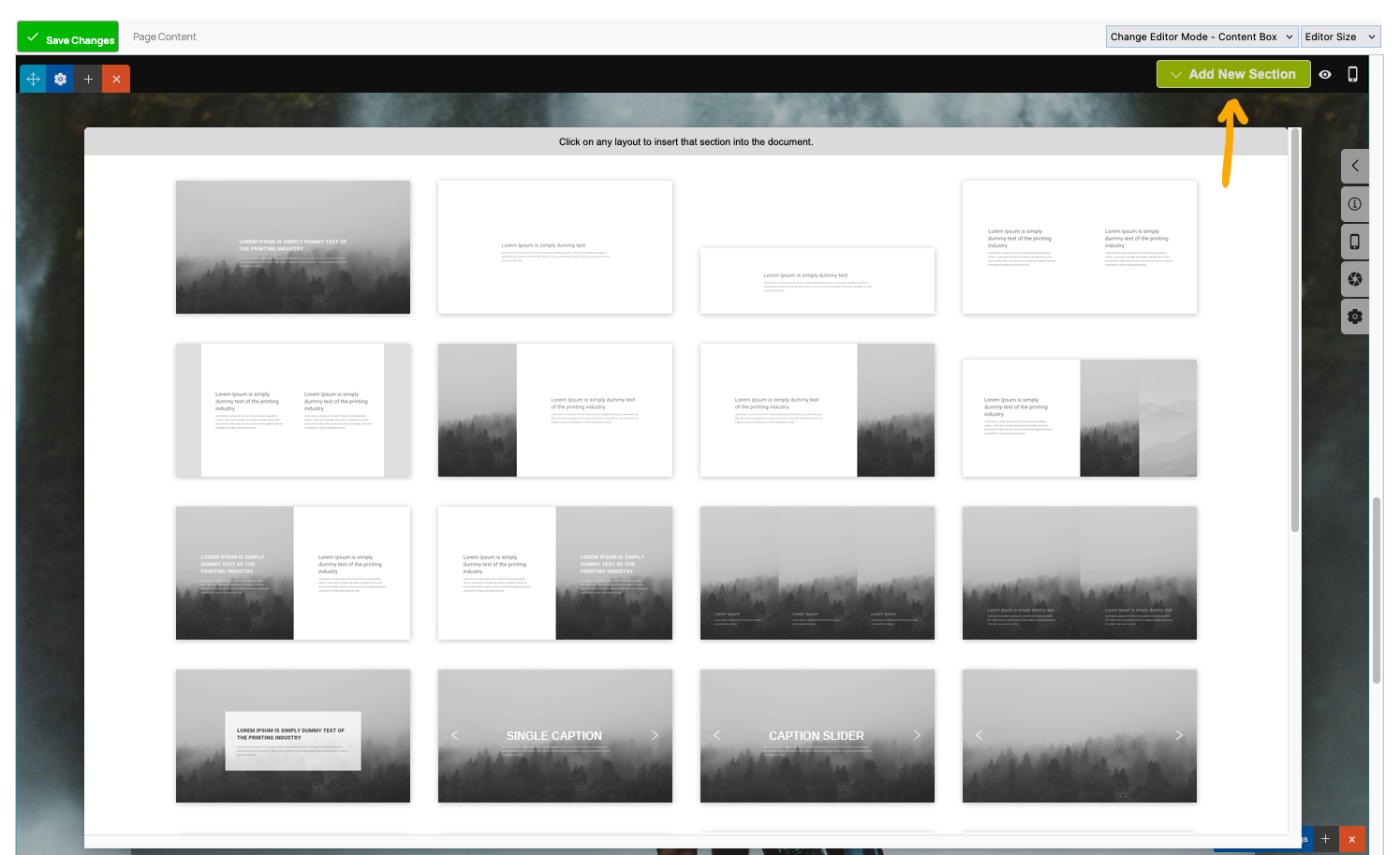The image size is (1400, 855).
Task: Click the layout picker's vertical scrollbar
Action: (1295, 328)
